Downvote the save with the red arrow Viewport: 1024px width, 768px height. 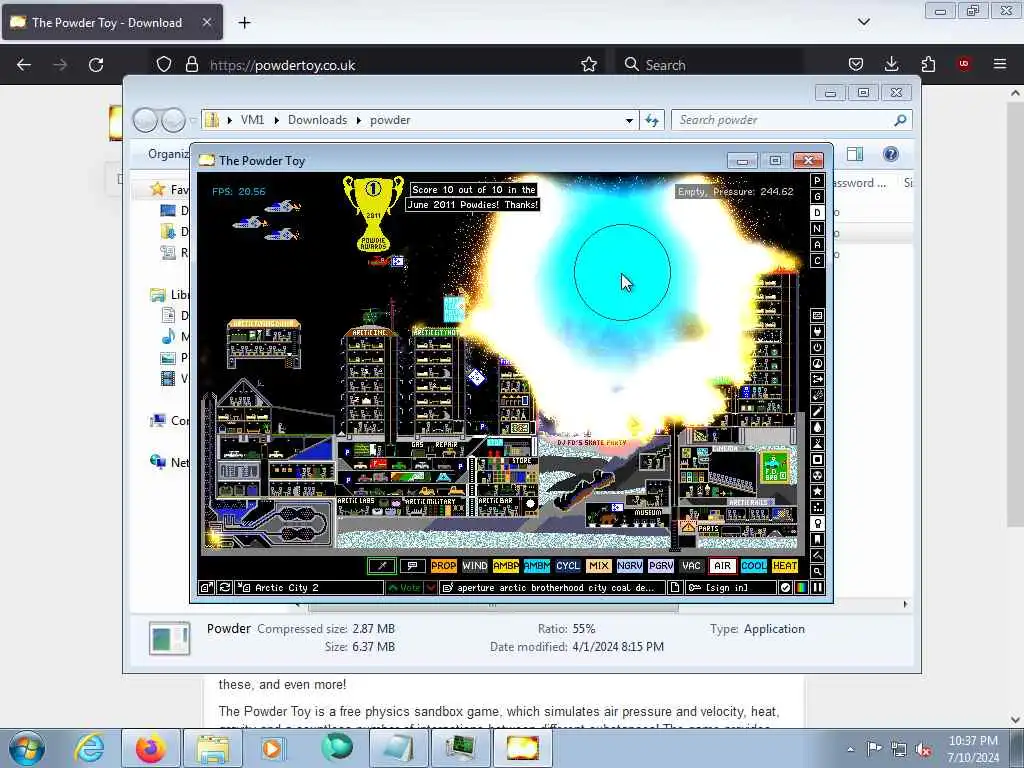point(431,588)
